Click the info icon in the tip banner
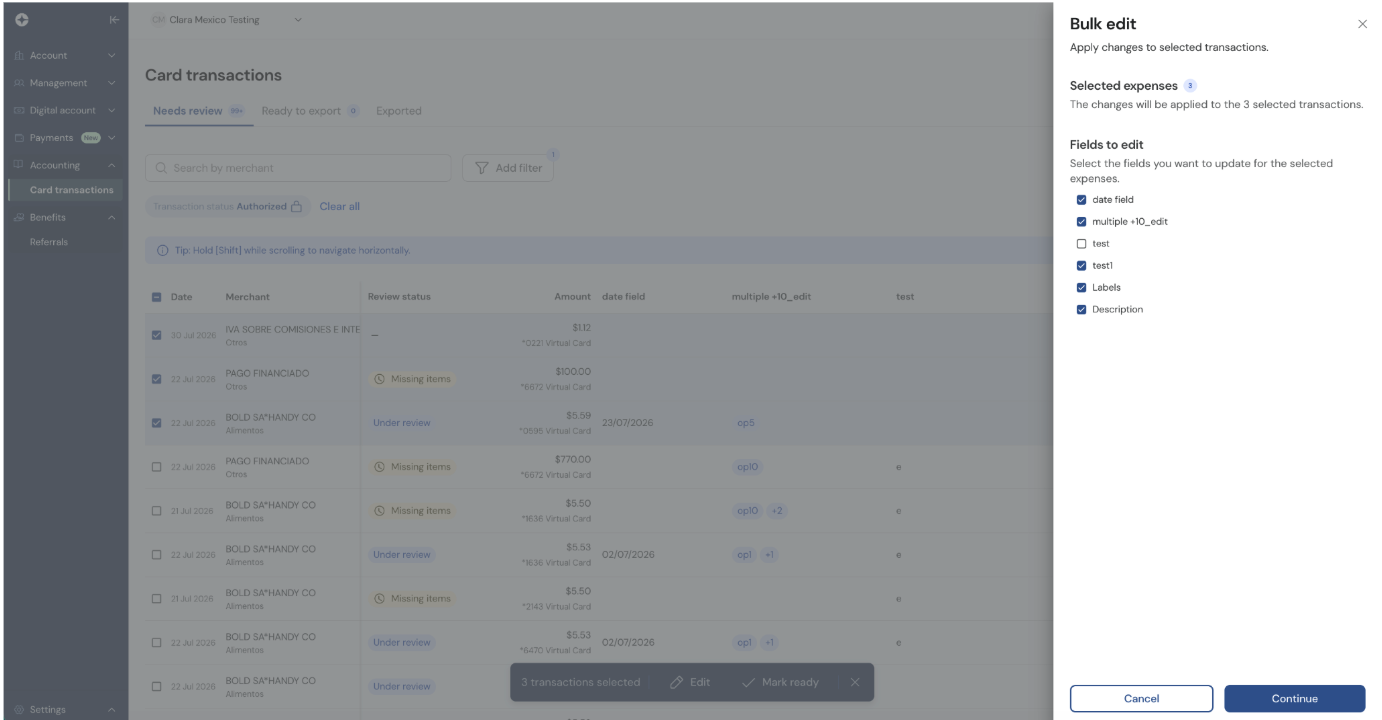The width and height of the screenshot is (1382, 720). [x=162, y=250]
